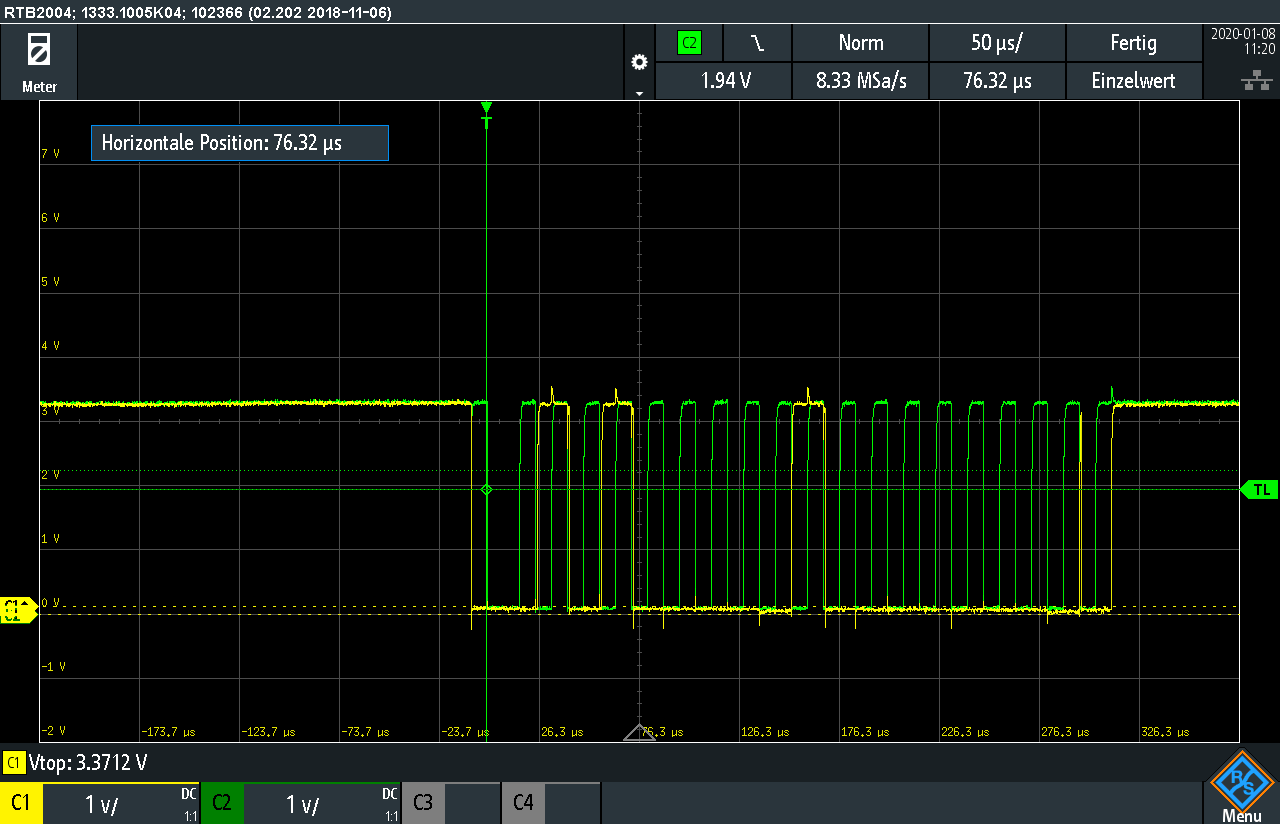Image resolution: width=1280 pixels, height=824 pixels.
Task: Click the green trigger position marker at top
Action: click(x=487, y=108)
